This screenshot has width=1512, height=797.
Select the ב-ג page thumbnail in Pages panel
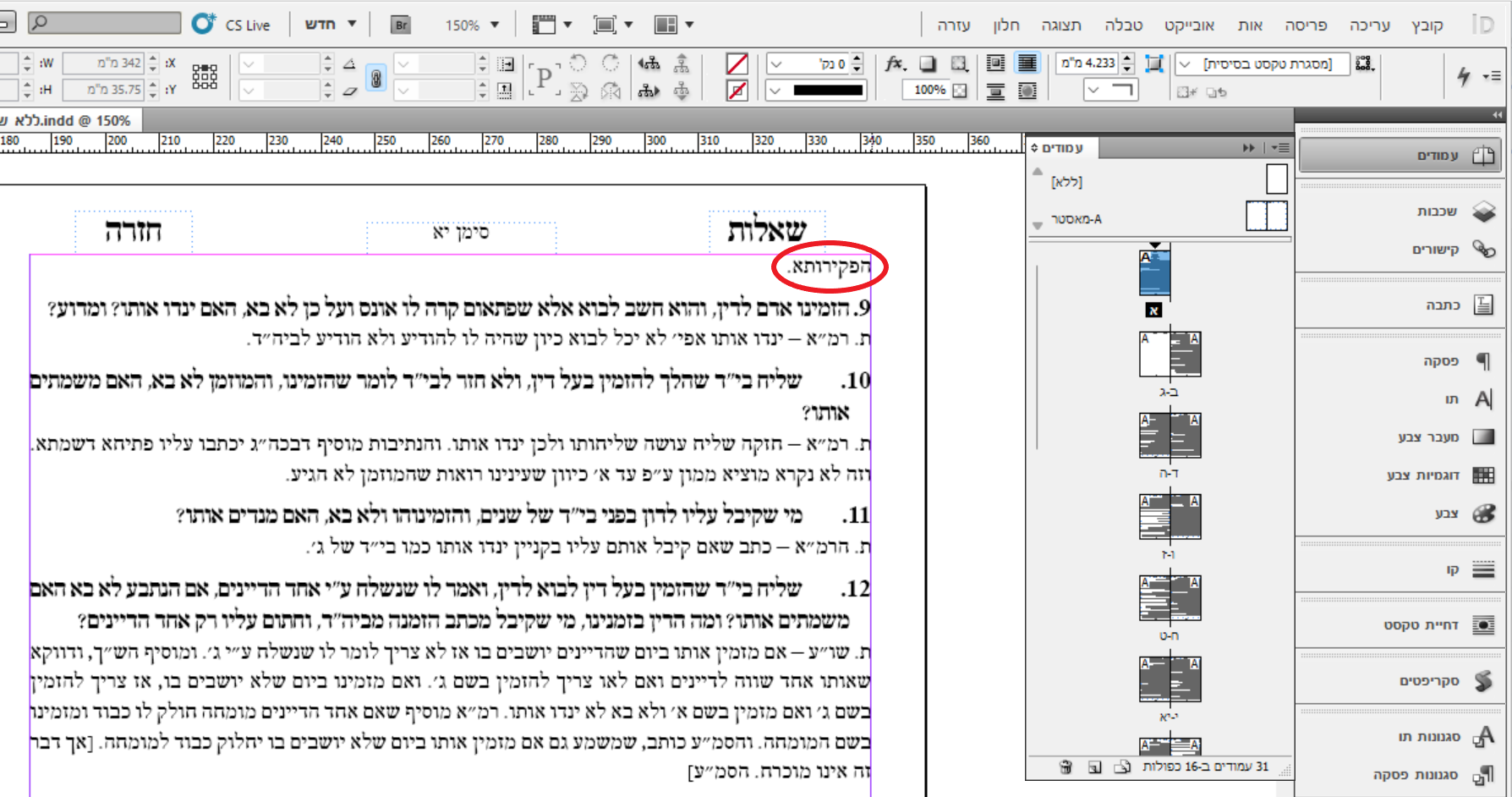tap(1170, 353)
